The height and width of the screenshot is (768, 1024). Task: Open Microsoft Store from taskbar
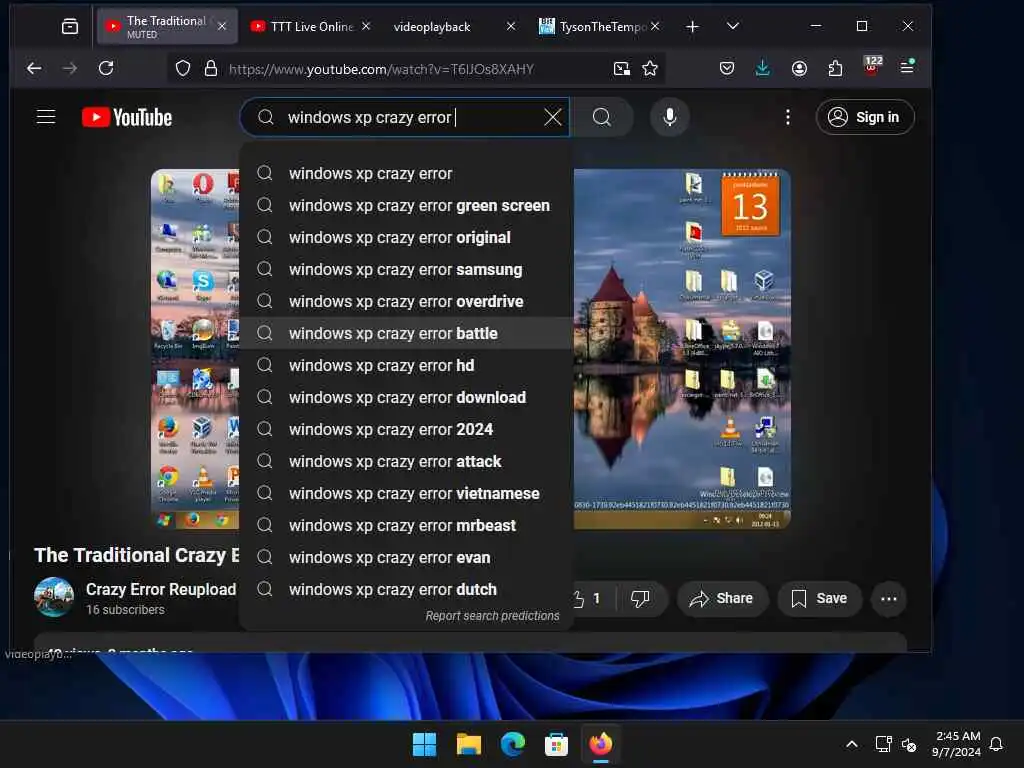[x=556, y=744]
